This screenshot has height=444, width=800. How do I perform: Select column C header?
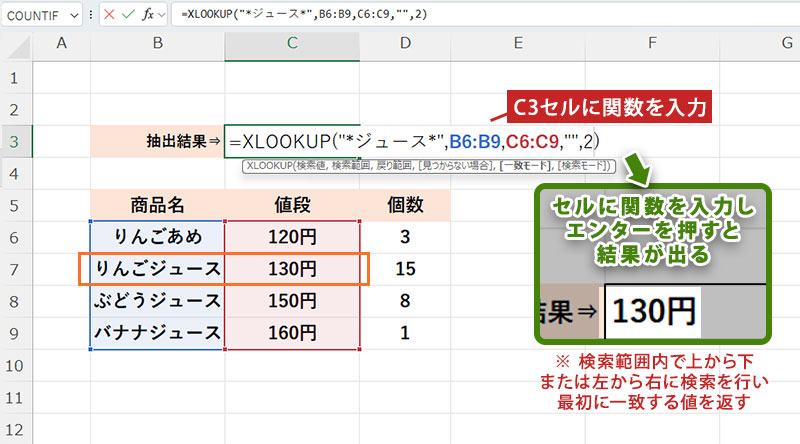pyautogui.click(x=292, y=43)
